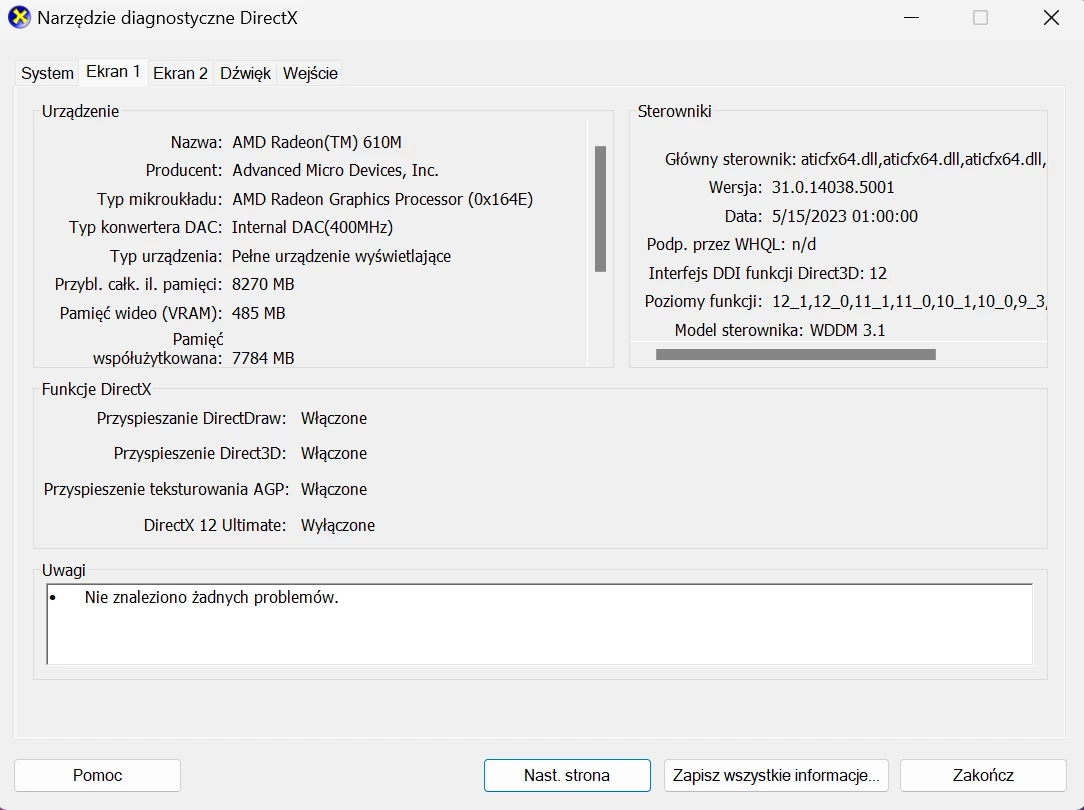Click the teksturowania AGP Włączone value
This screenshot has width=1084, height=810.
click(334, 490)
